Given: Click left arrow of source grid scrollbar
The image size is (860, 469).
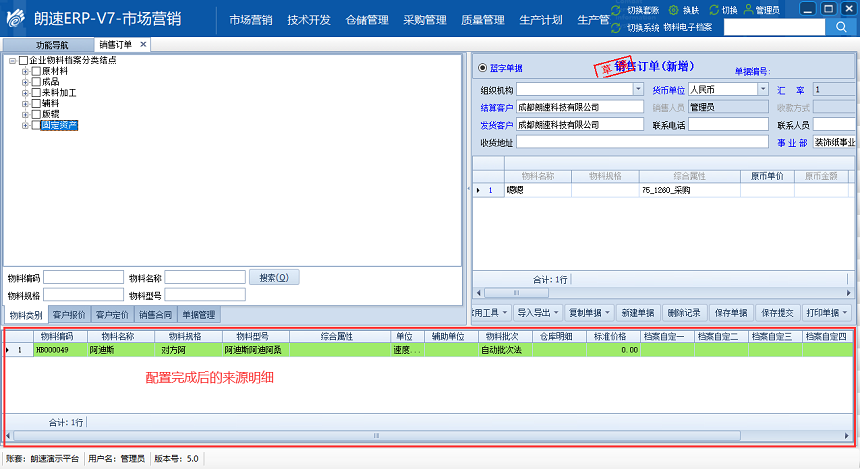Looking at the screenshot, I should tap(8, 436).
